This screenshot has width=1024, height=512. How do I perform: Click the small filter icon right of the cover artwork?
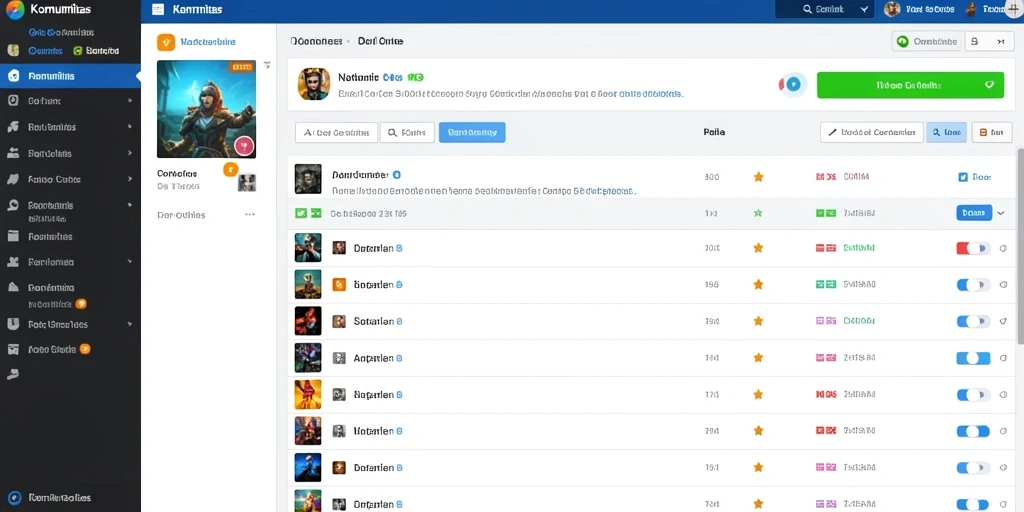[x=266, y=65]
